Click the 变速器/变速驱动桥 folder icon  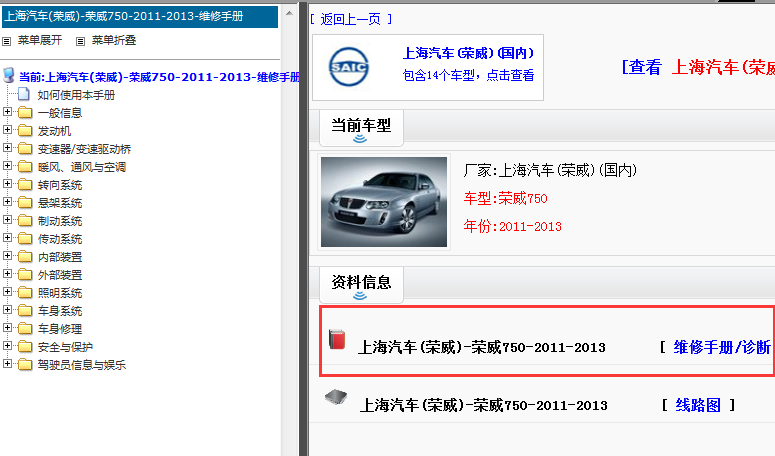25,149
